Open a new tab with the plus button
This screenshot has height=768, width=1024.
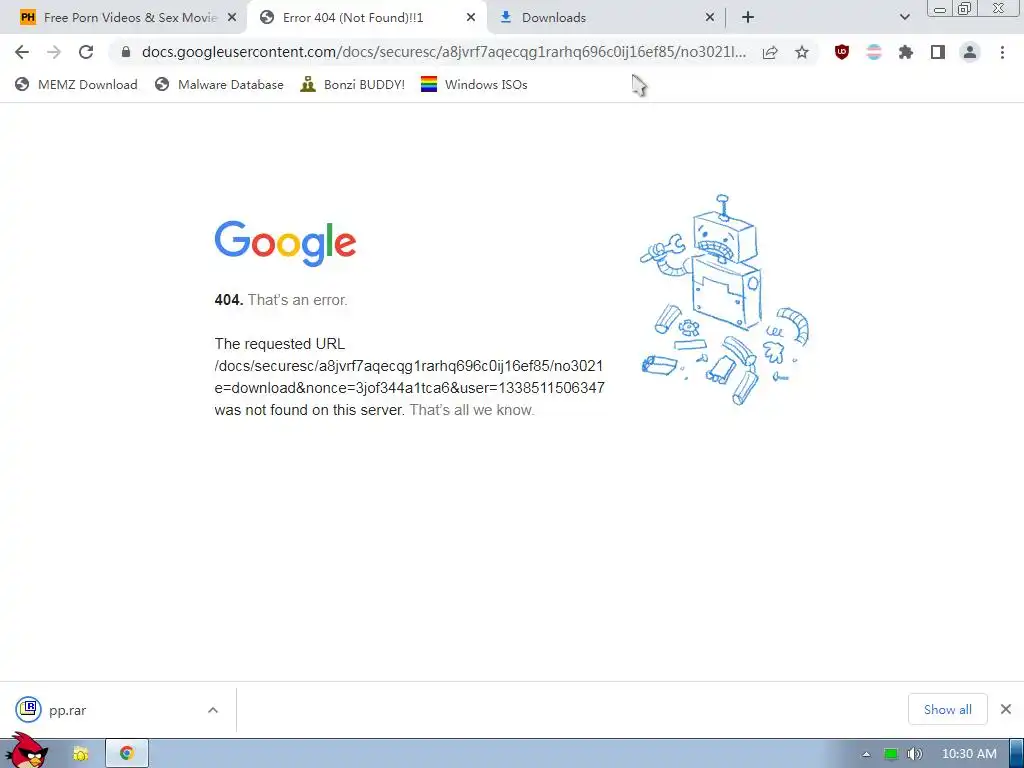pos(748,18)
